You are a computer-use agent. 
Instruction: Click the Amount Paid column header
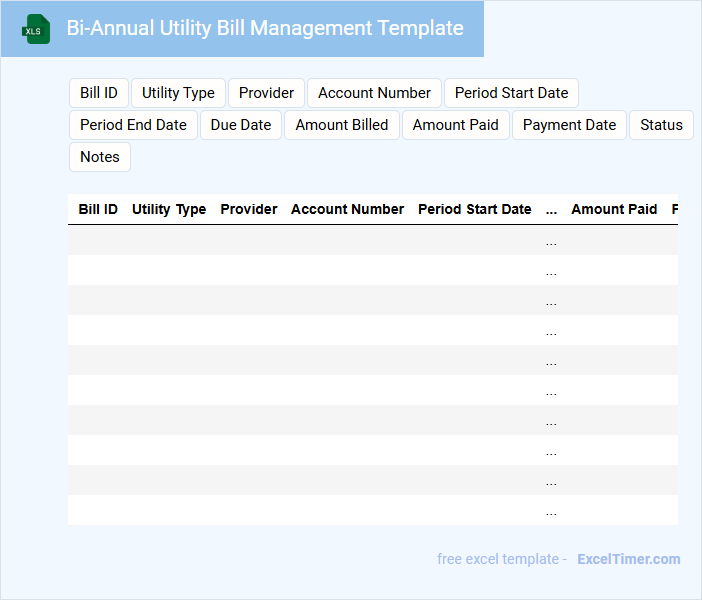tap(614, 210)
